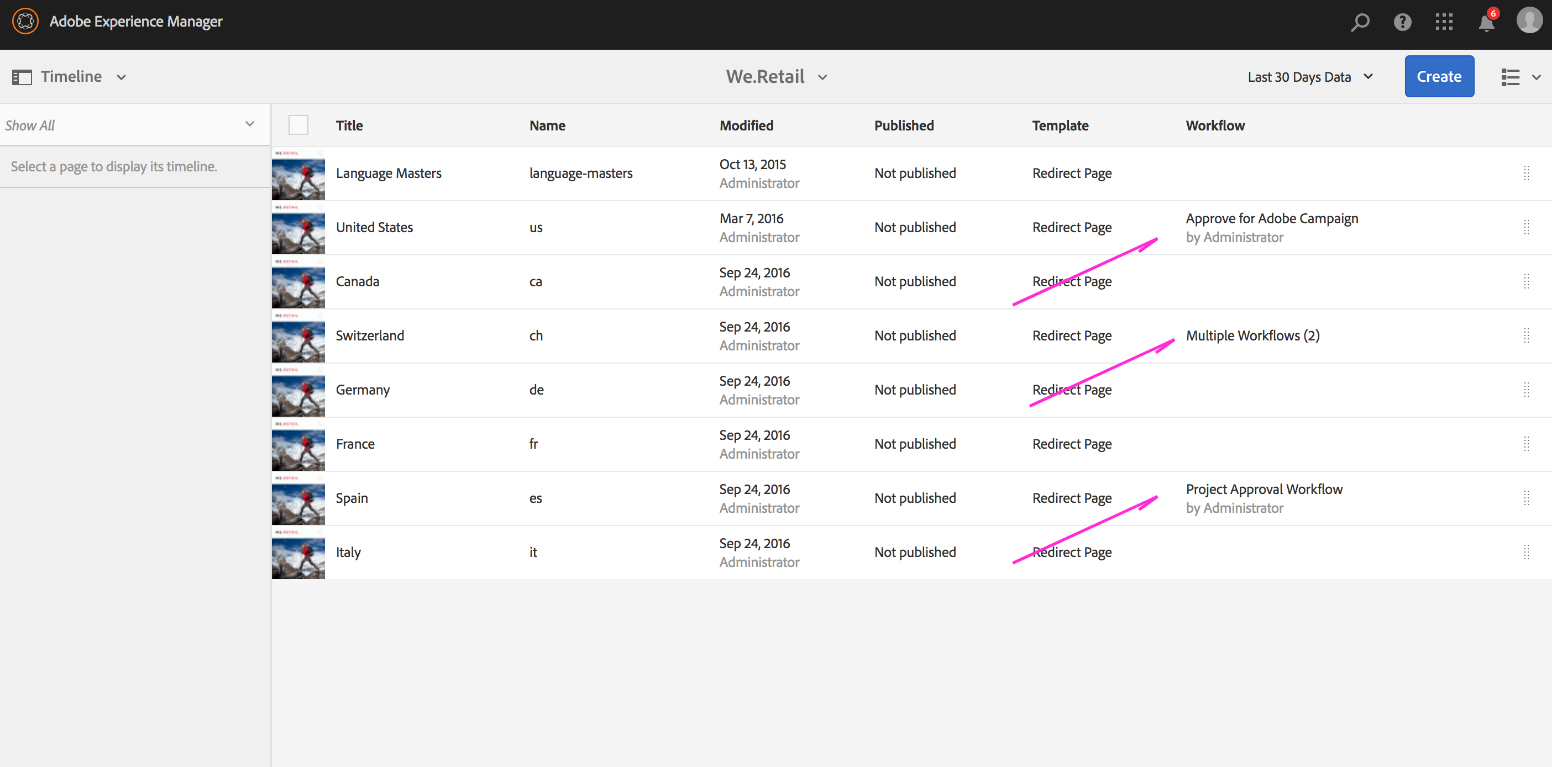
Task: Open the solutions grid icon
Action: (x=1444, y=22)
